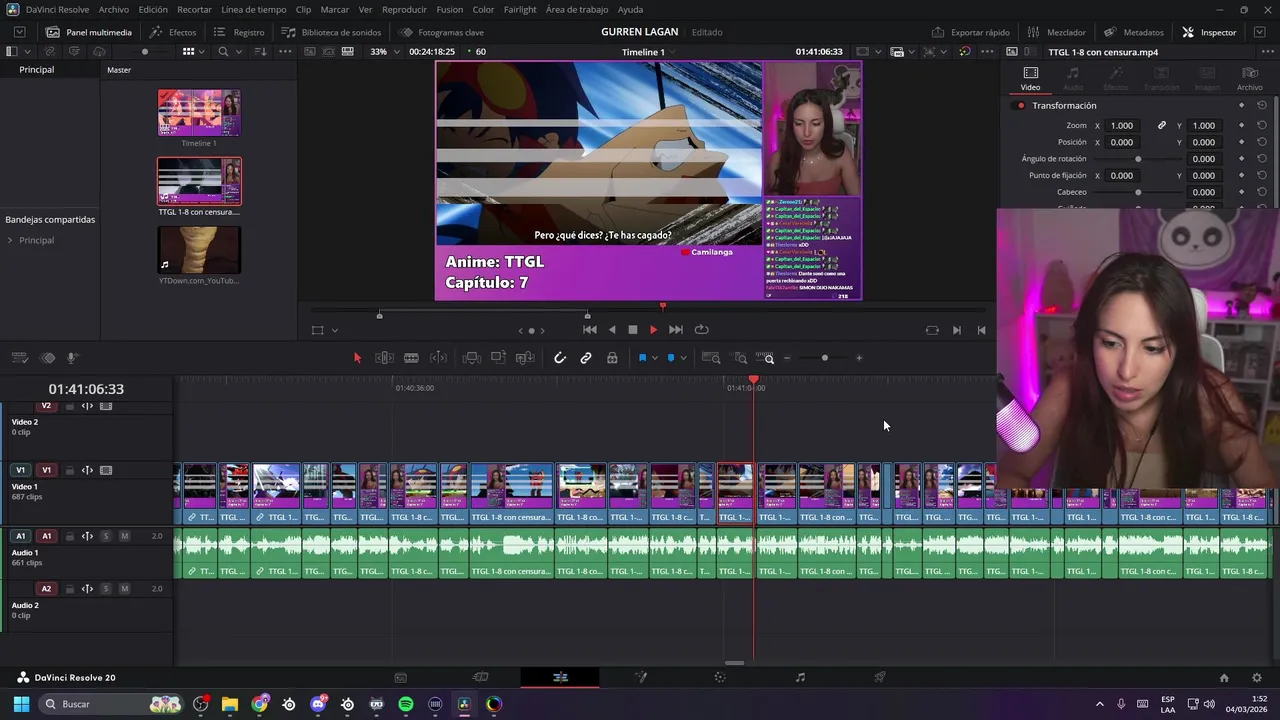Play the timeline in the viewer
1280x720 pixels.
(654, 330)
